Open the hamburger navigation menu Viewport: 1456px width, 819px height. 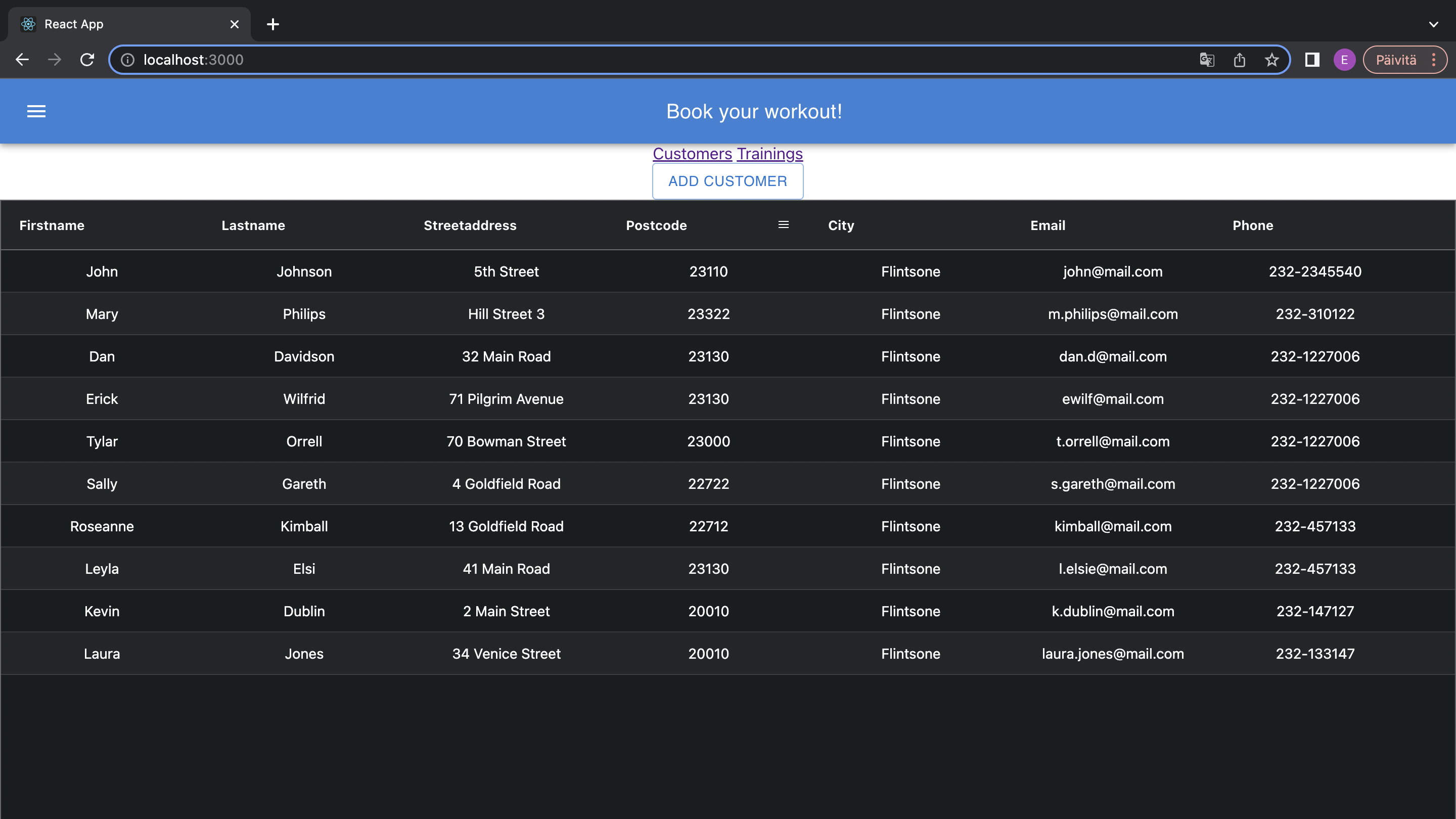(36, 111)
